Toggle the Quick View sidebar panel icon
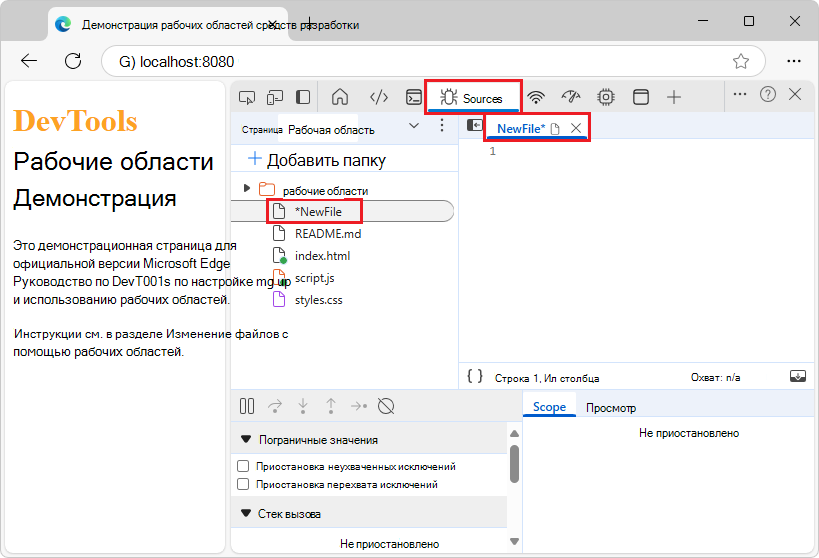This screenshot has width=819, height=558. [303, 97]
